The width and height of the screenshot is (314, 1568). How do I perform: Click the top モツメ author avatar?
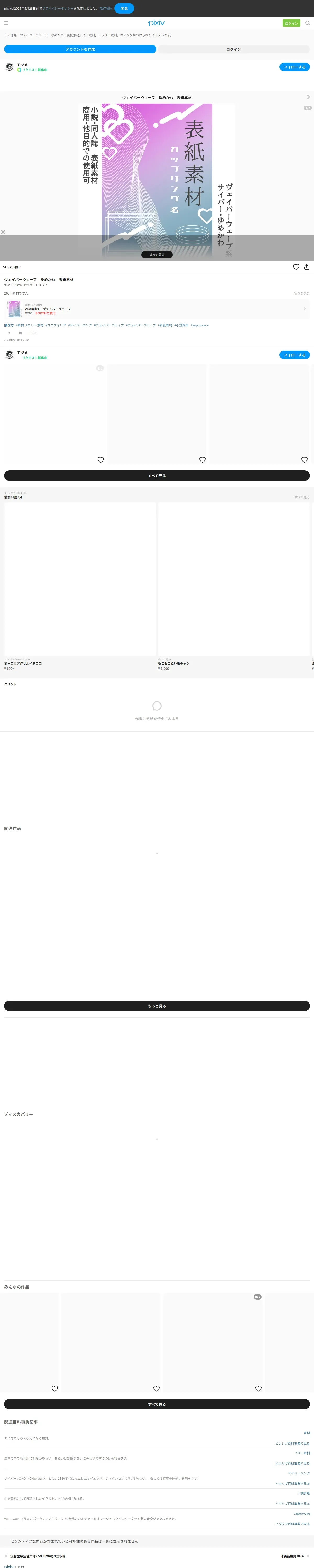point(9,67)
